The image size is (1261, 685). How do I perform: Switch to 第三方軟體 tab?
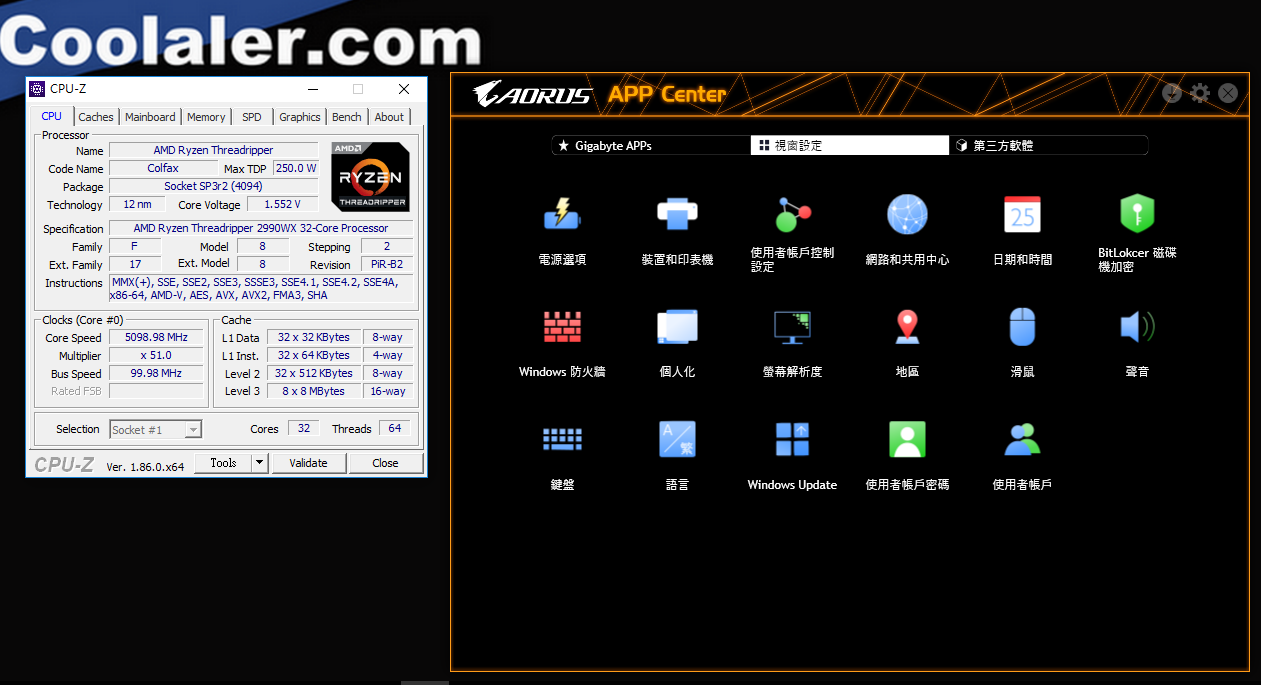pyautogui.click(x=1047, y=146)
